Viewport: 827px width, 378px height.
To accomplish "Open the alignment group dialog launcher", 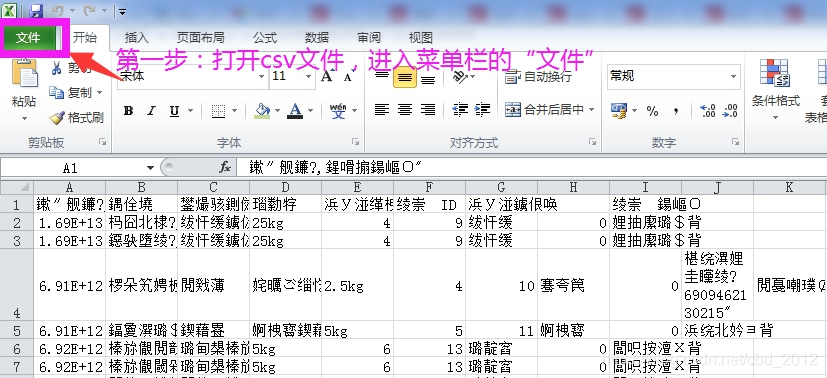I will click(x=592, y=142).
